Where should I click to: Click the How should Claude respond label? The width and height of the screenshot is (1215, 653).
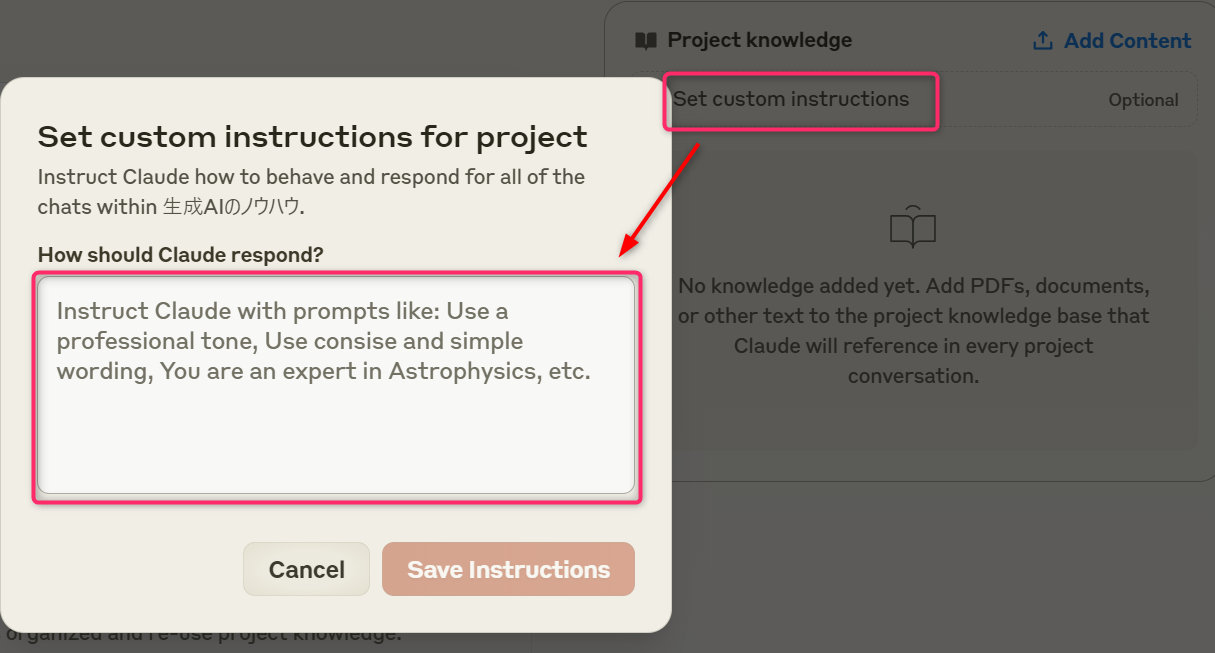(180, 255)
